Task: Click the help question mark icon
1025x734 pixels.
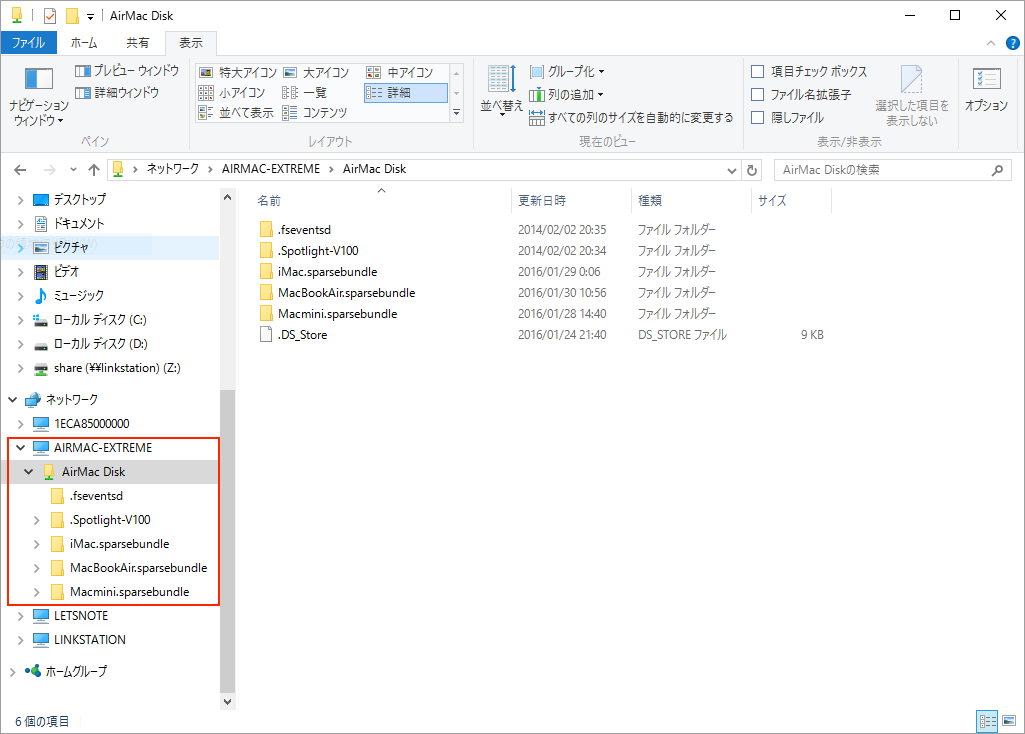Action: coord(1013,43)
